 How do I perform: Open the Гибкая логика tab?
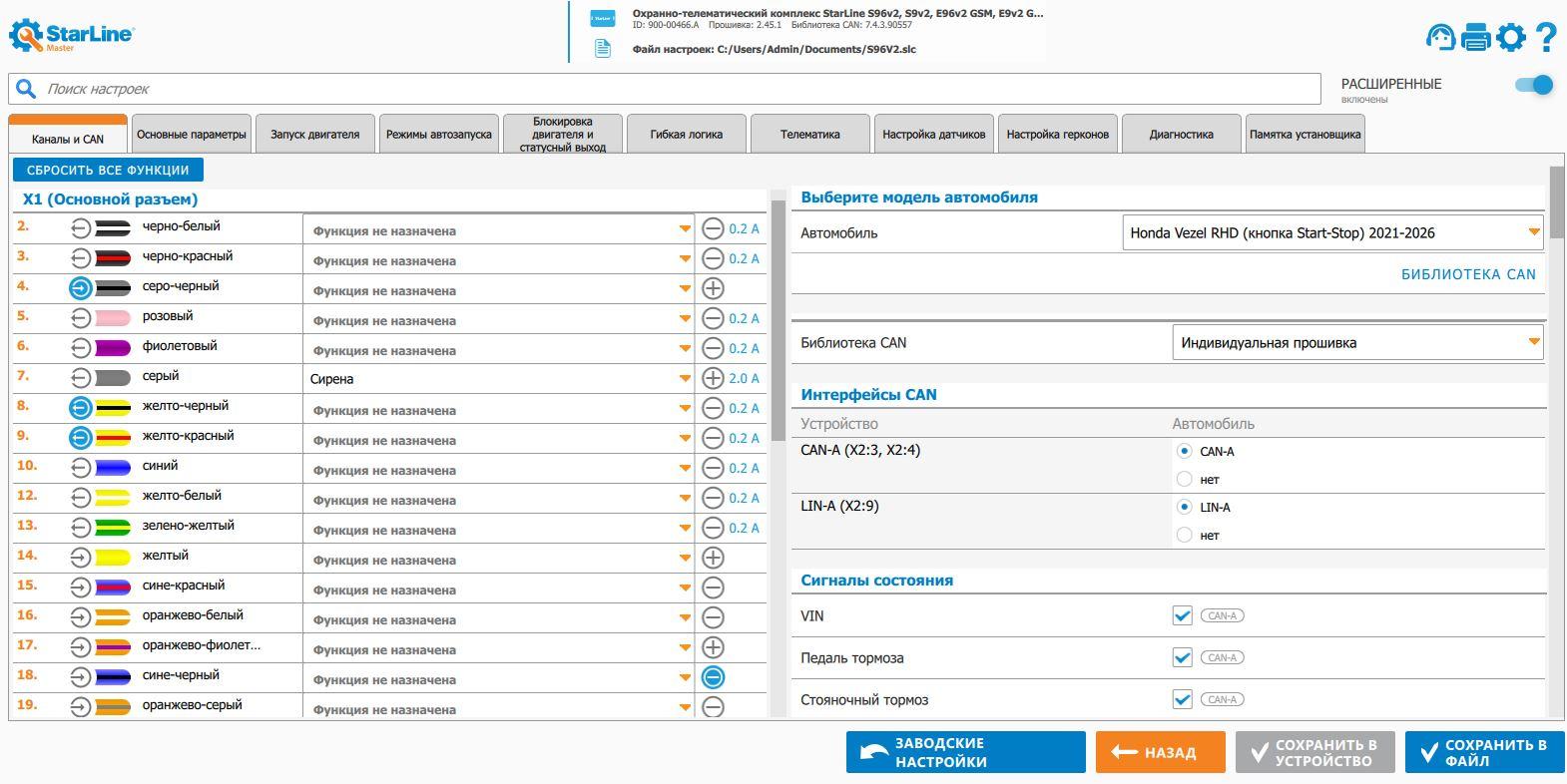click(687, 134)
